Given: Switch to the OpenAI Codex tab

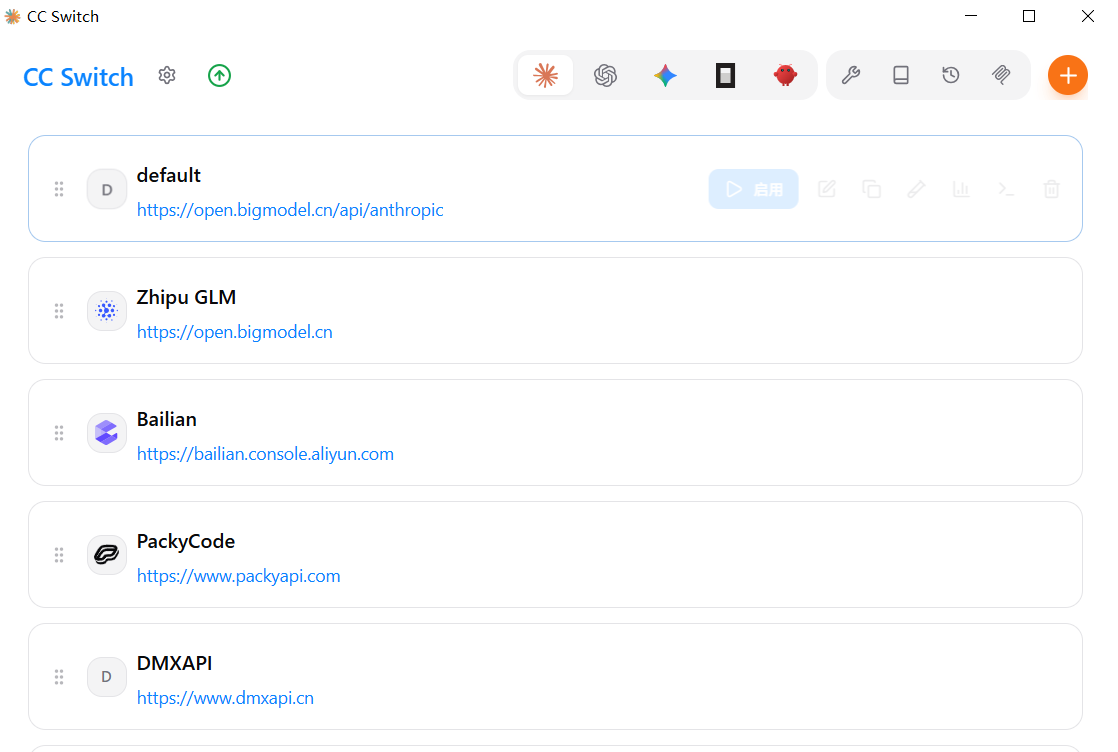Looking at the screenshot, I should tap(605, 75).
